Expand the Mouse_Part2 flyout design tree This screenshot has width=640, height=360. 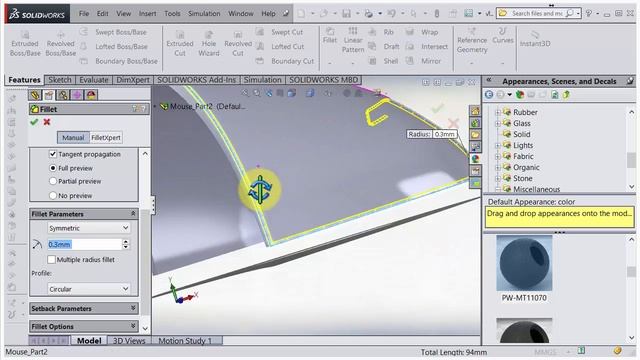point(155,107)
